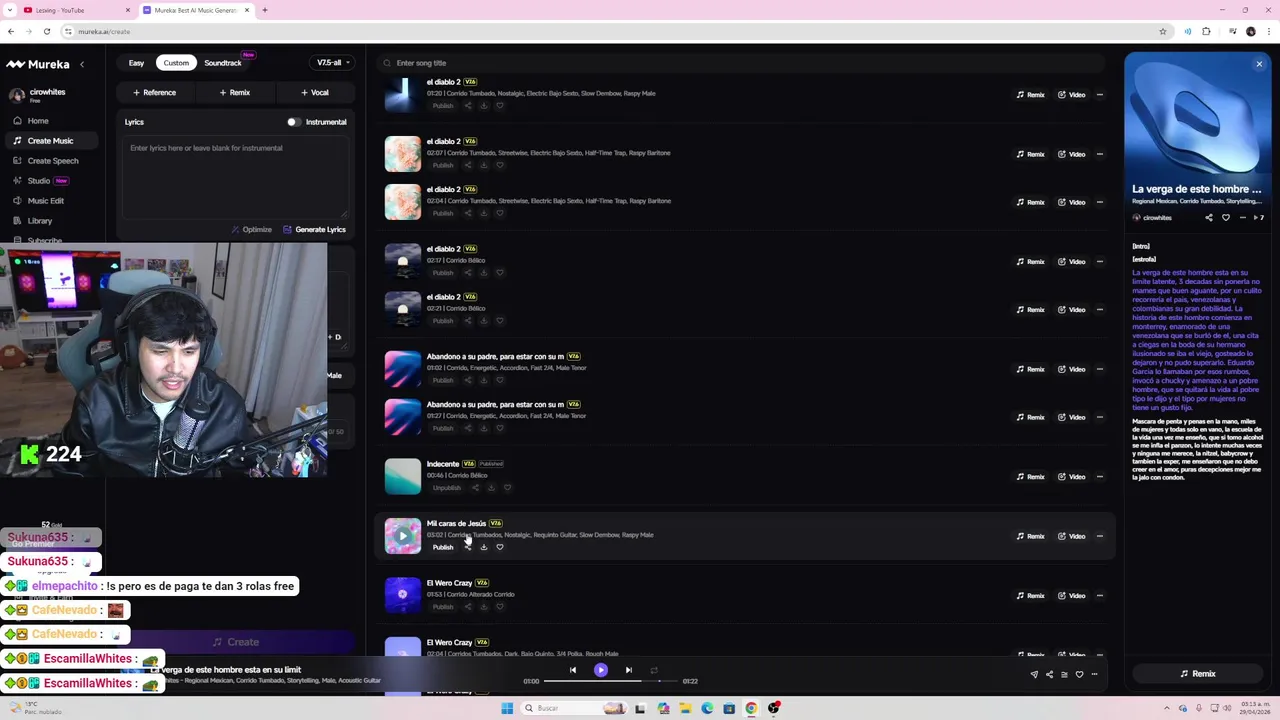Open Create Music in the sidebar
Image resolution: width=1280 pixels, height=720 pixels.
(50, 141)
